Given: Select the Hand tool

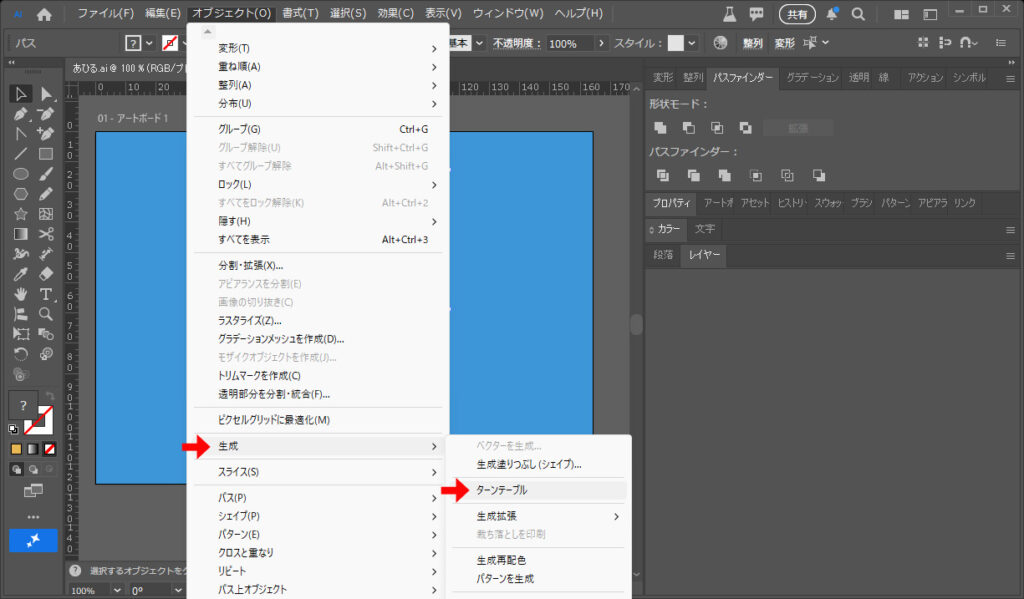Looking at the screenshot, I should click(x=20, y=294).
